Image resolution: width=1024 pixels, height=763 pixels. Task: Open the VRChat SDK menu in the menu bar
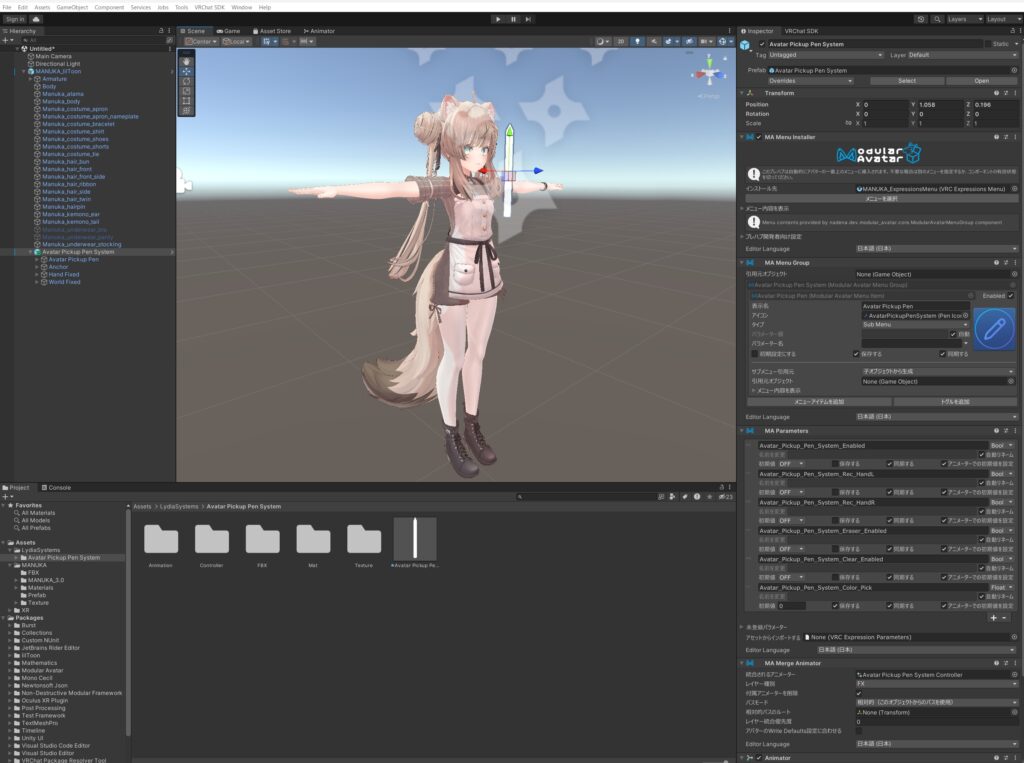pos(208,5)
